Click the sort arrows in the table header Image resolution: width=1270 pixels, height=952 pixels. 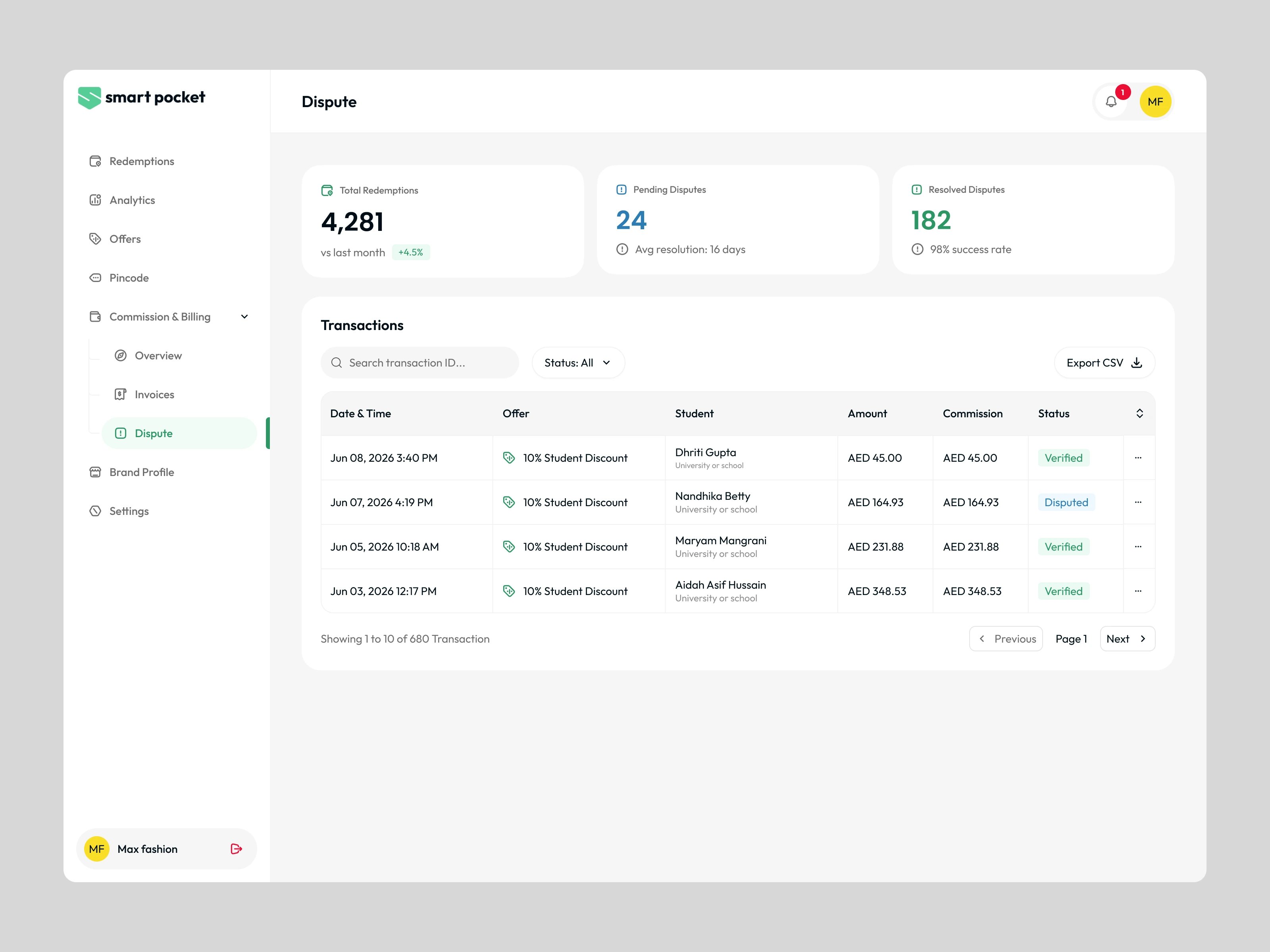coord(1140,414)
